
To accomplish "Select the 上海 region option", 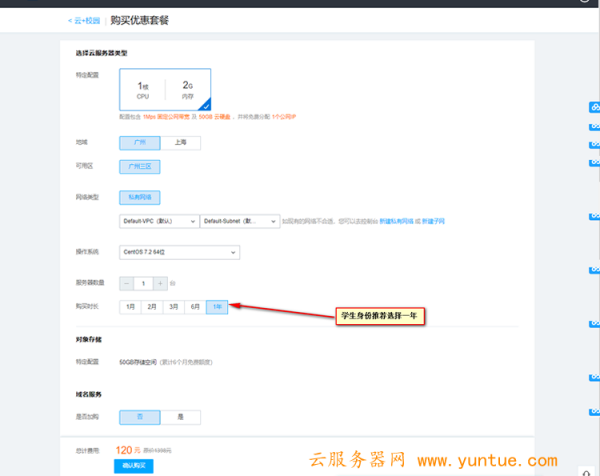I will pos(181,143).
